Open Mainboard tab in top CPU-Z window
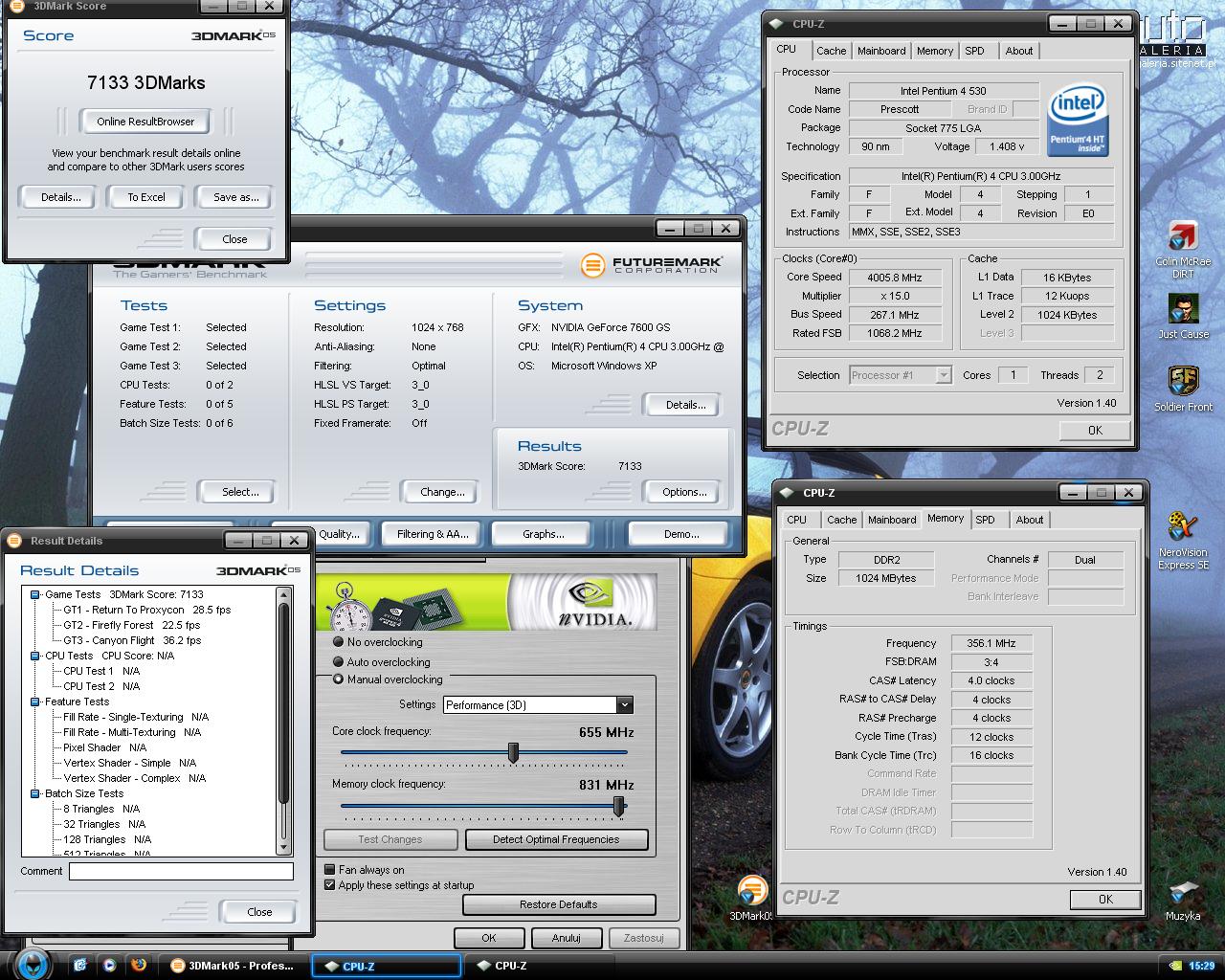The width and height of the screenshot is (1225, 980). click(x=881, y=51)
